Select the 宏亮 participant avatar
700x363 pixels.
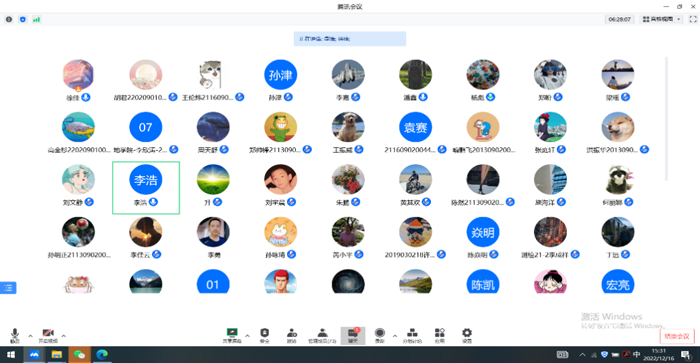pos(618,282)
